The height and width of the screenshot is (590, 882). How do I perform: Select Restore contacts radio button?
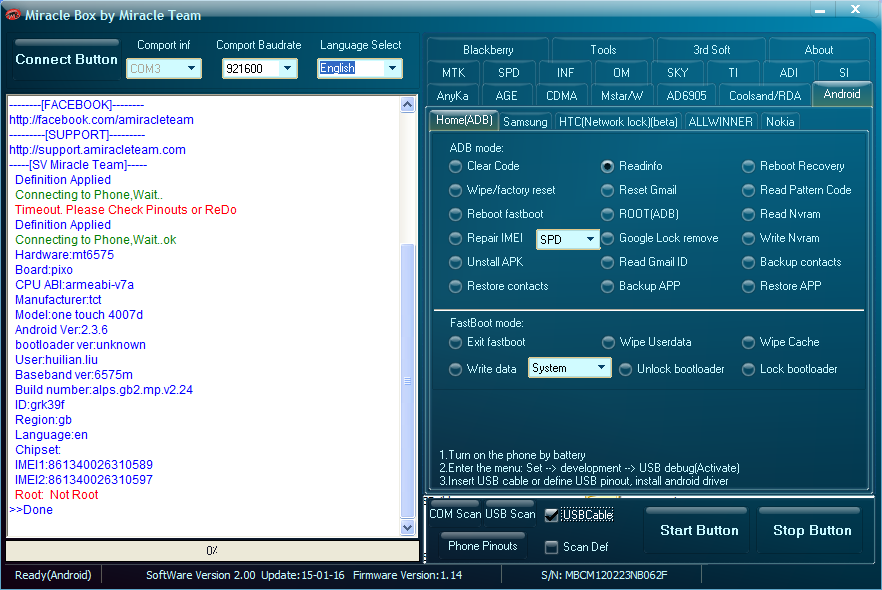coord(455,287)
